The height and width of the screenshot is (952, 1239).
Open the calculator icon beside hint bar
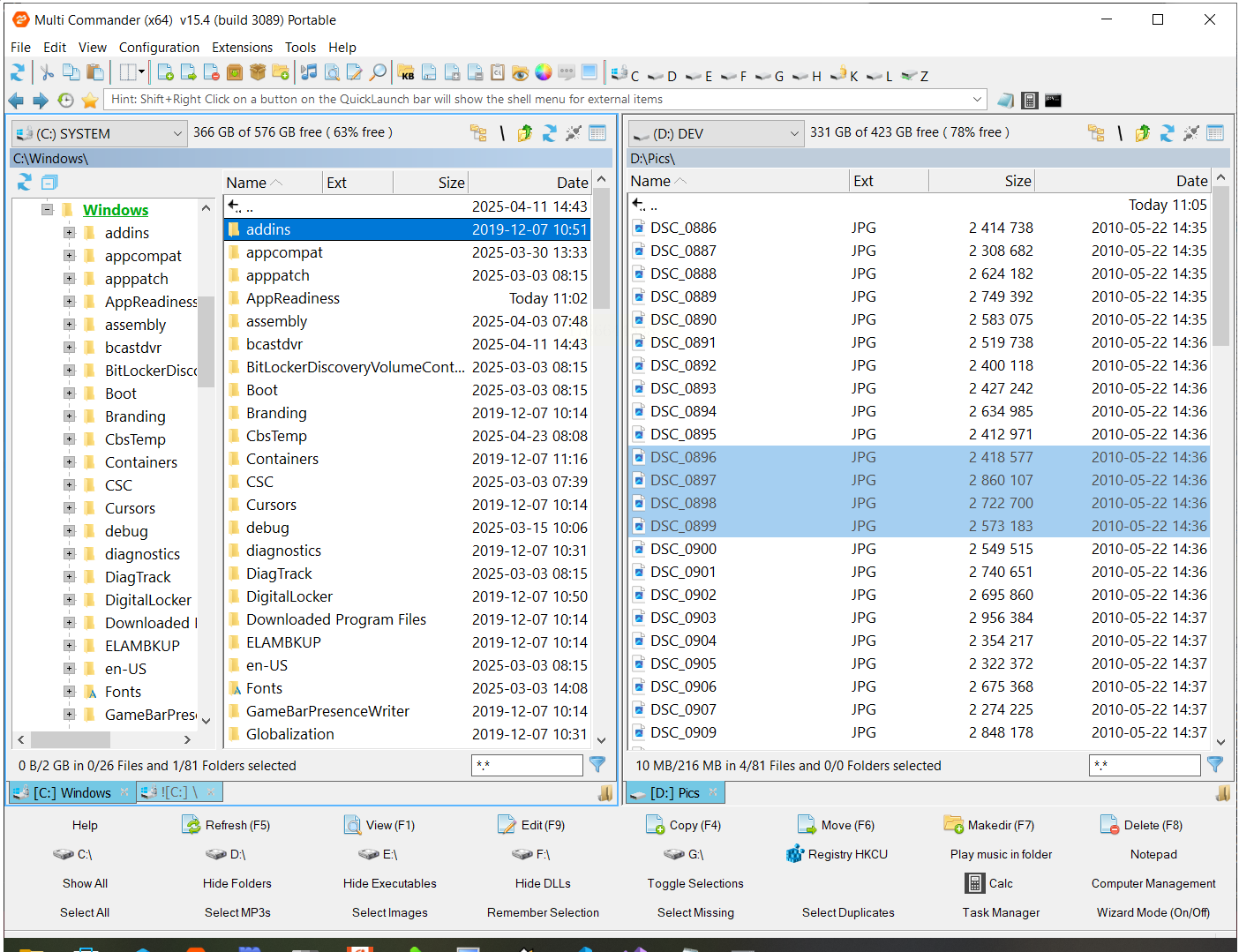1029,100
